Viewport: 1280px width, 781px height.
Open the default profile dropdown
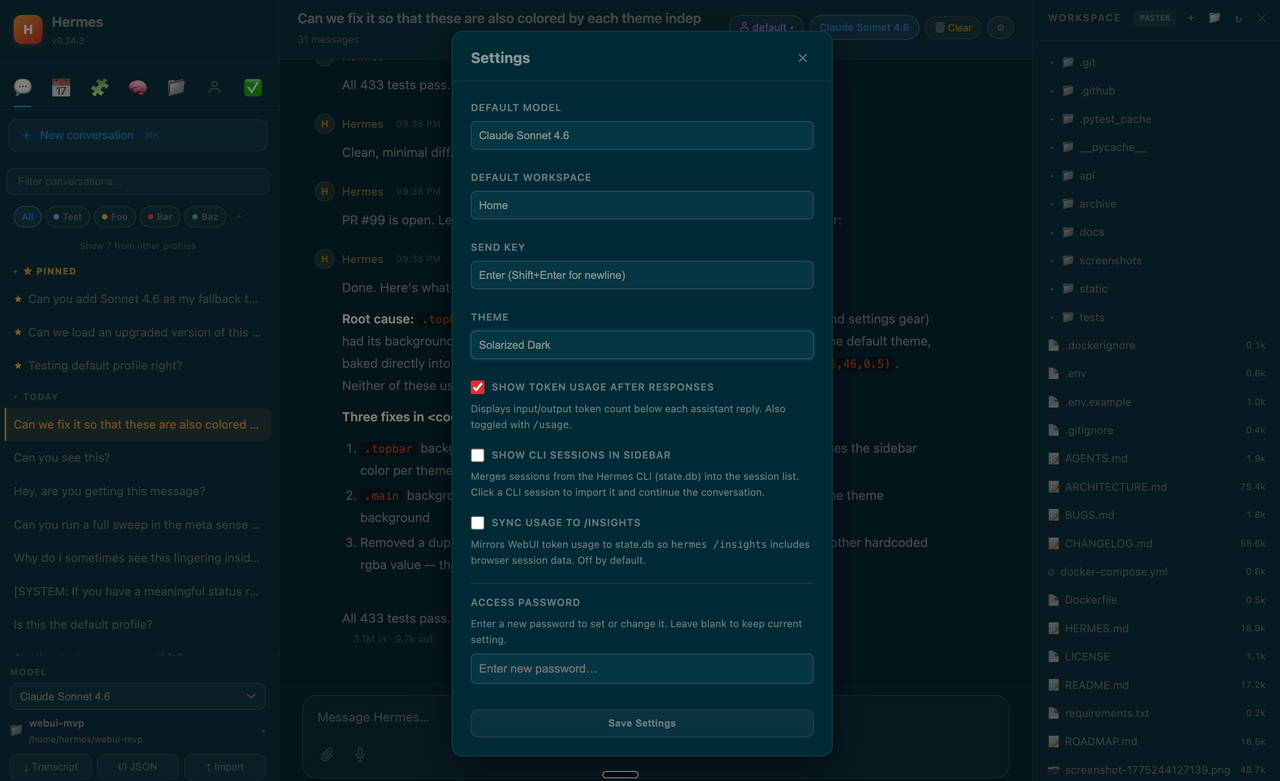point(767,28)
